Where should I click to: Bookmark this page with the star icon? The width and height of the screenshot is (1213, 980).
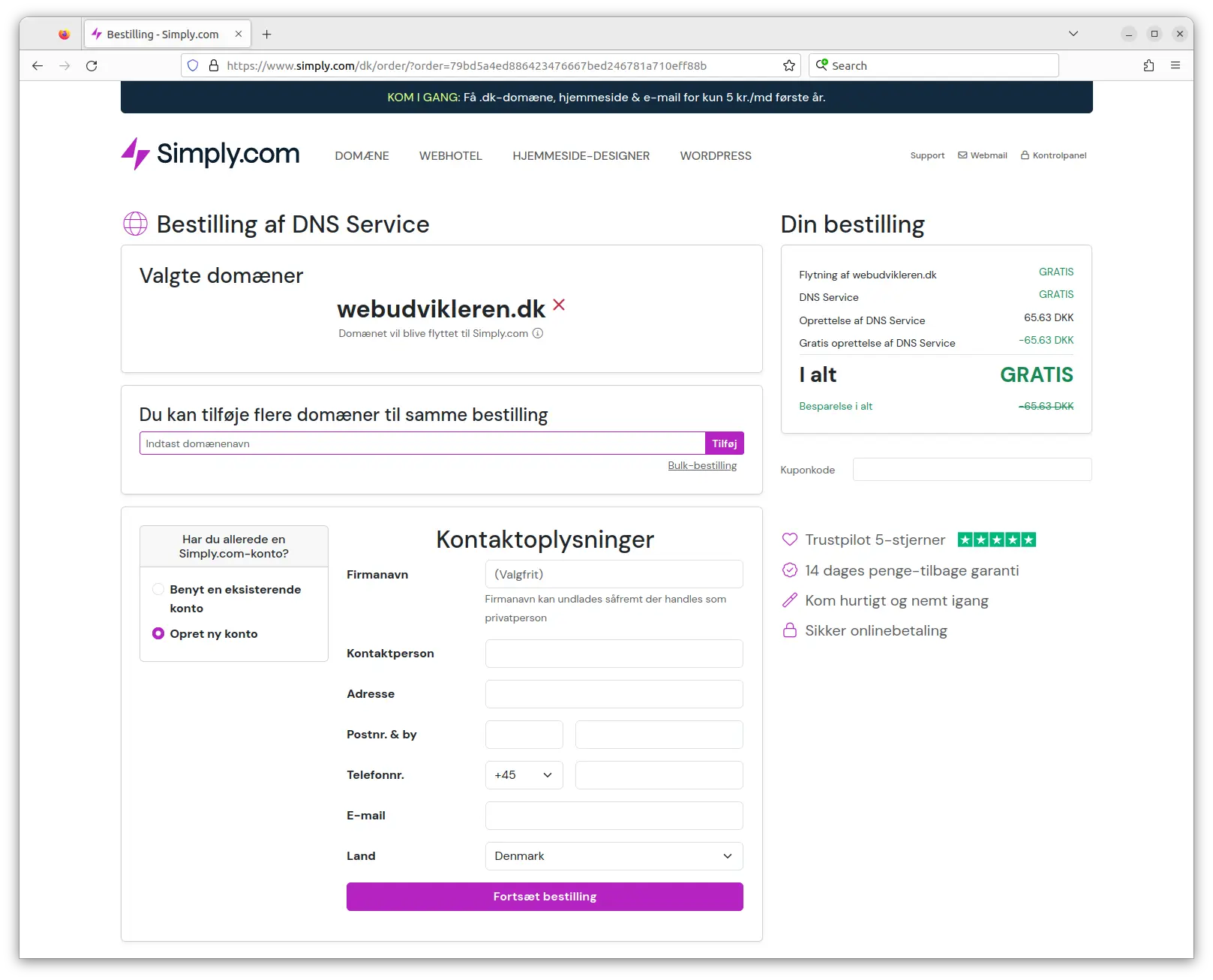788,66
